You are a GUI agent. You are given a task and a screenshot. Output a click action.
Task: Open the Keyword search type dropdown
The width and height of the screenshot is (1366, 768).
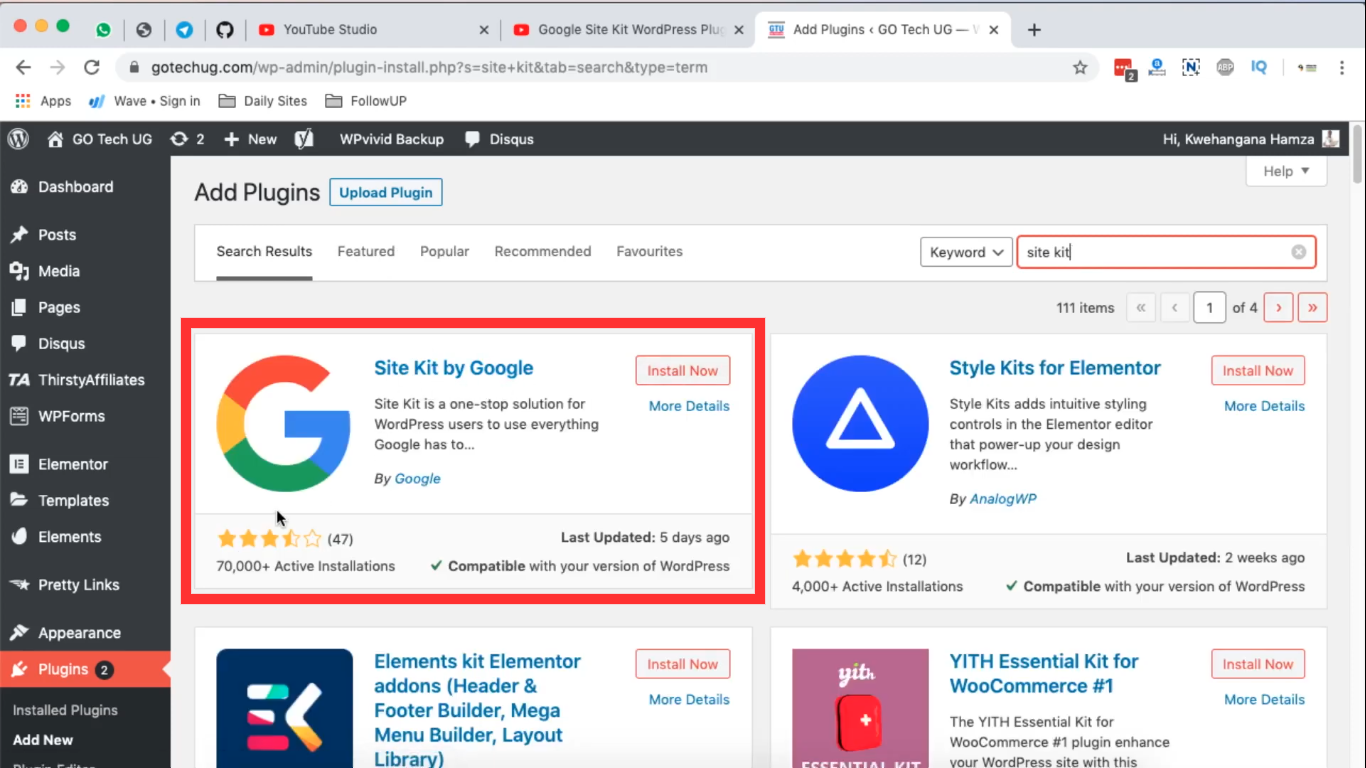tap(966, 252)
